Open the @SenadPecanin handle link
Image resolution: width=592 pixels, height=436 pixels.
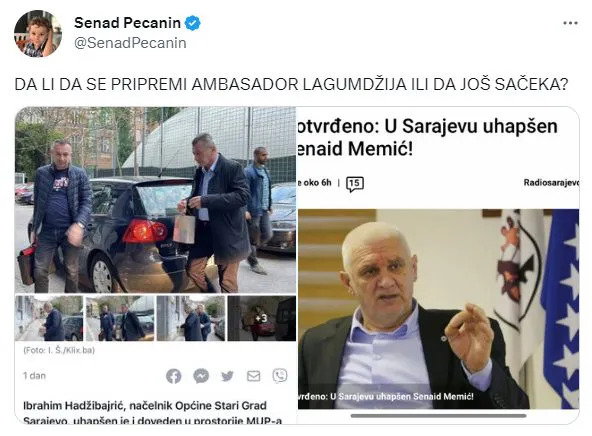(130, 43)
